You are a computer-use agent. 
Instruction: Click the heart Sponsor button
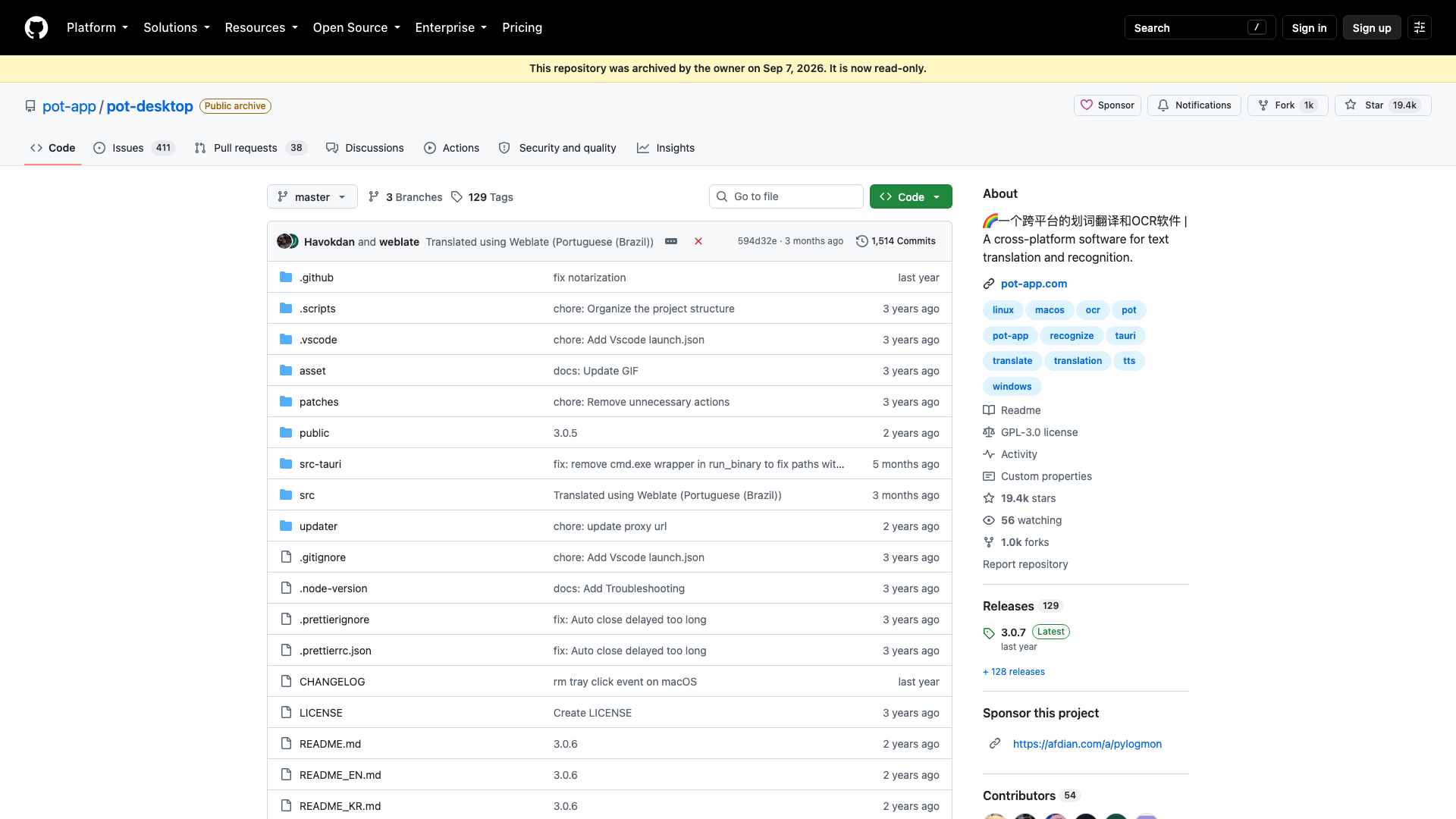pyautogui.click(x=1107, y=105)
